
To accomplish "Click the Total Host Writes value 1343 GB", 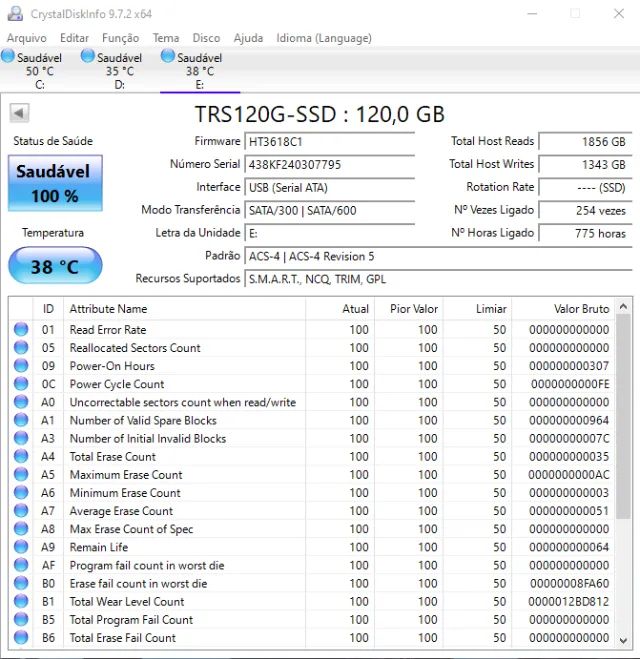I will 585,165.
